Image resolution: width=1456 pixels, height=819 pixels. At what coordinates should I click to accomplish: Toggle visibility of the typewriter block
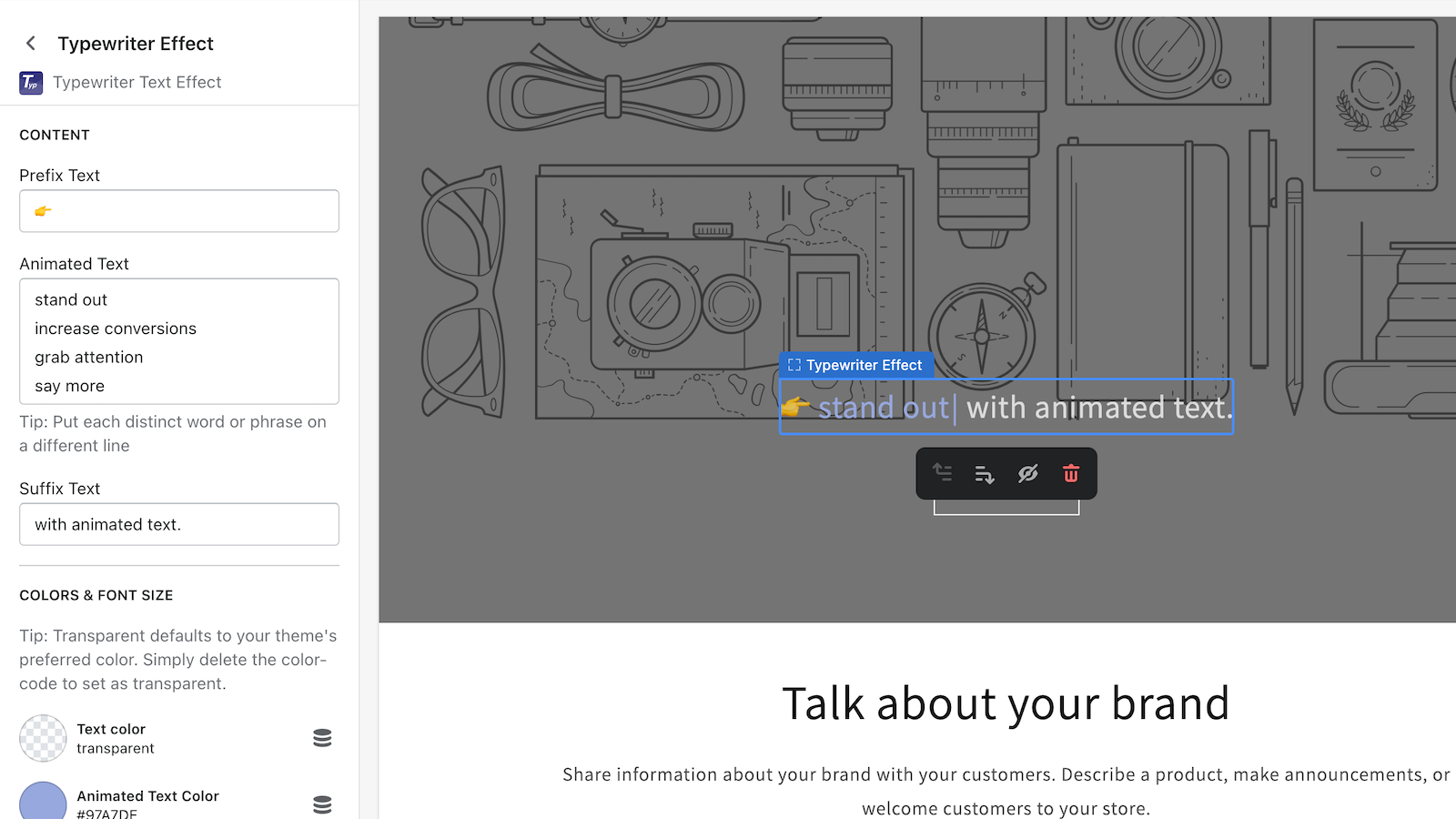1027,473
